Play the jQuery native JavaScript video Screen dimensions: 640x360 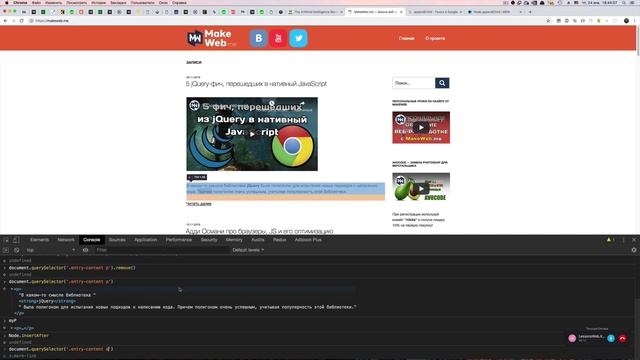pos(252,134)
